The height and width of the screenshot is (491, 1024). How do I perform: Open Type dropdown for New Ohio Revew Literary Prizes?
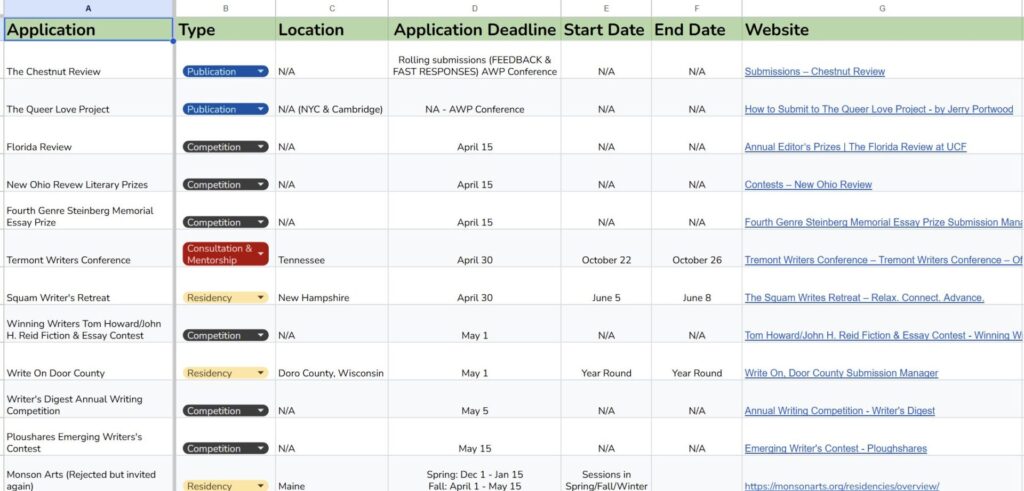coord(225,185)
